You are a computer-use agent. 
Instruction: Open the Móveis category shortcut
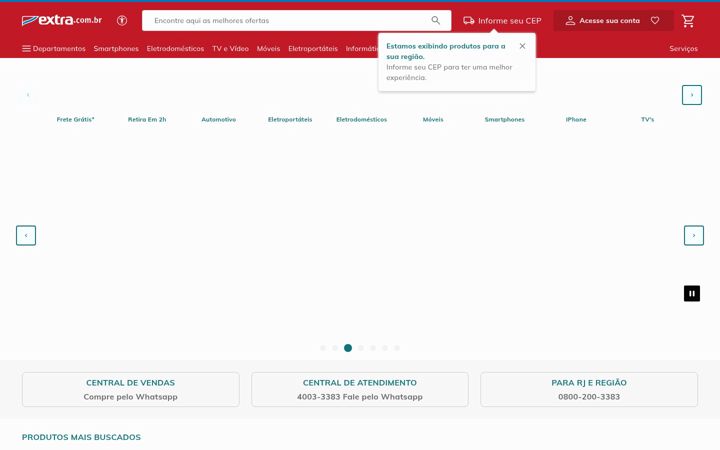[x=433, y=119]
